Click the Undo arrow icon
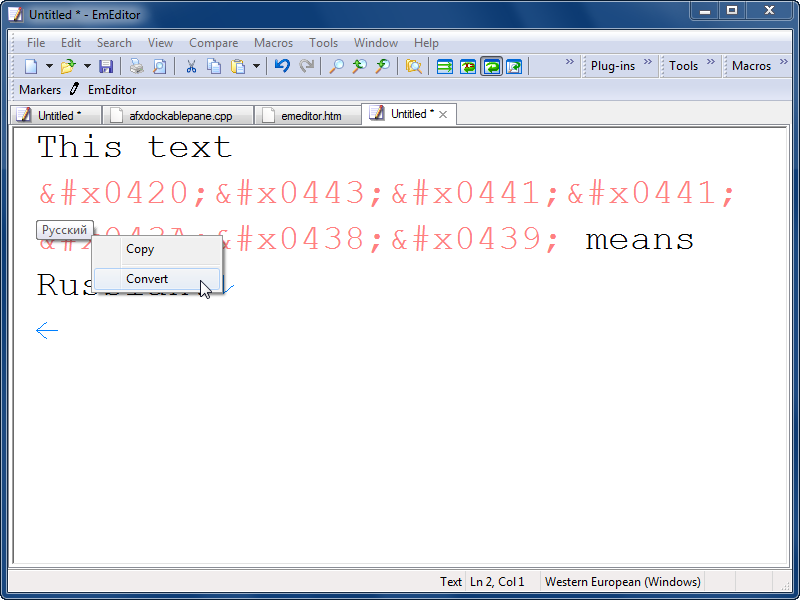The image size is (800, 600). tap(282, 66)
